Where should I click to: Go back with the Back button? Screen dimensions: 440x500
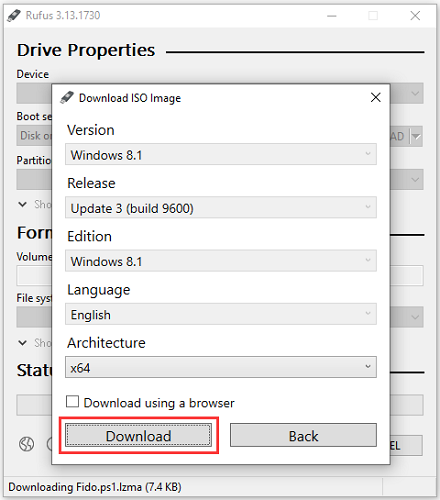click(x=303, y=435)
